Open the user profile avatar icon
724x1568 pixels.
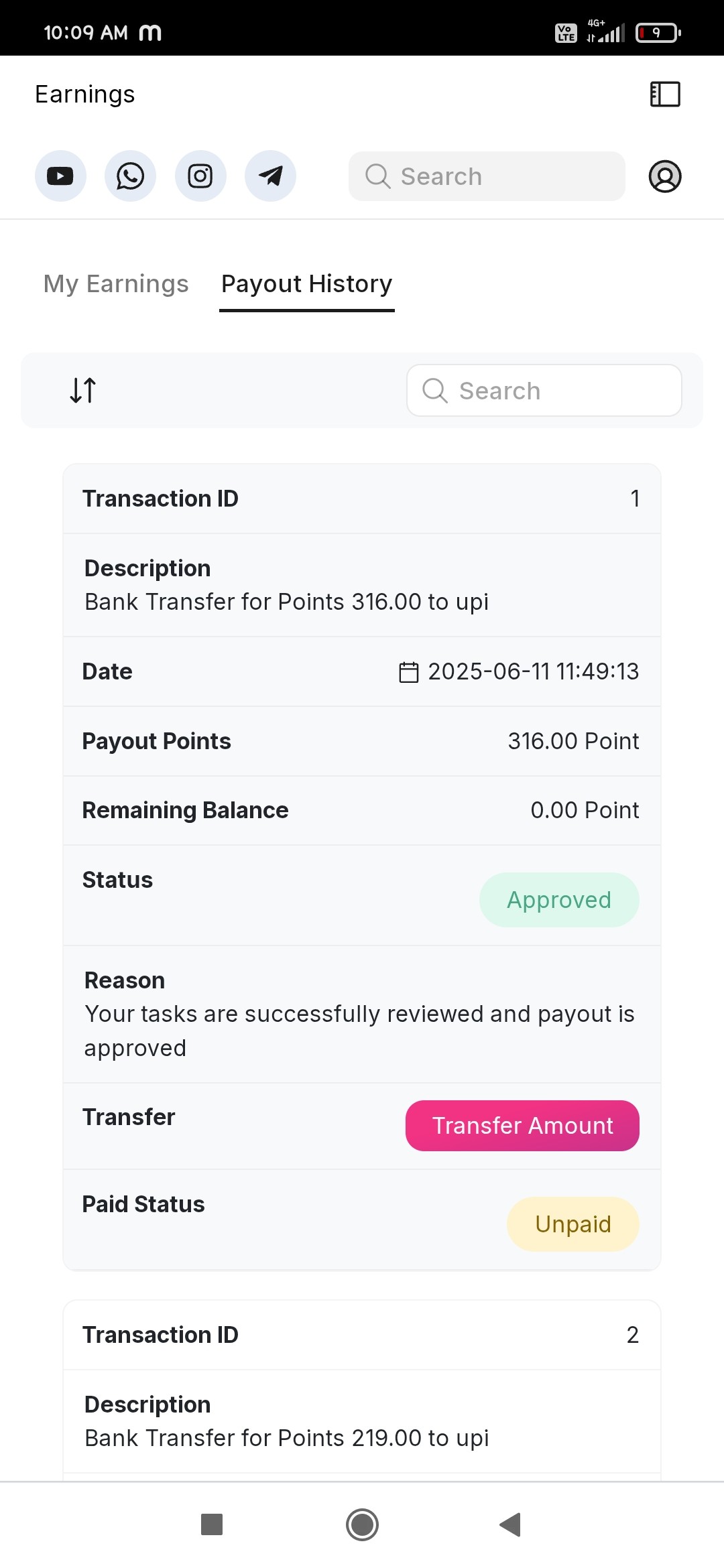pos(665,176)
